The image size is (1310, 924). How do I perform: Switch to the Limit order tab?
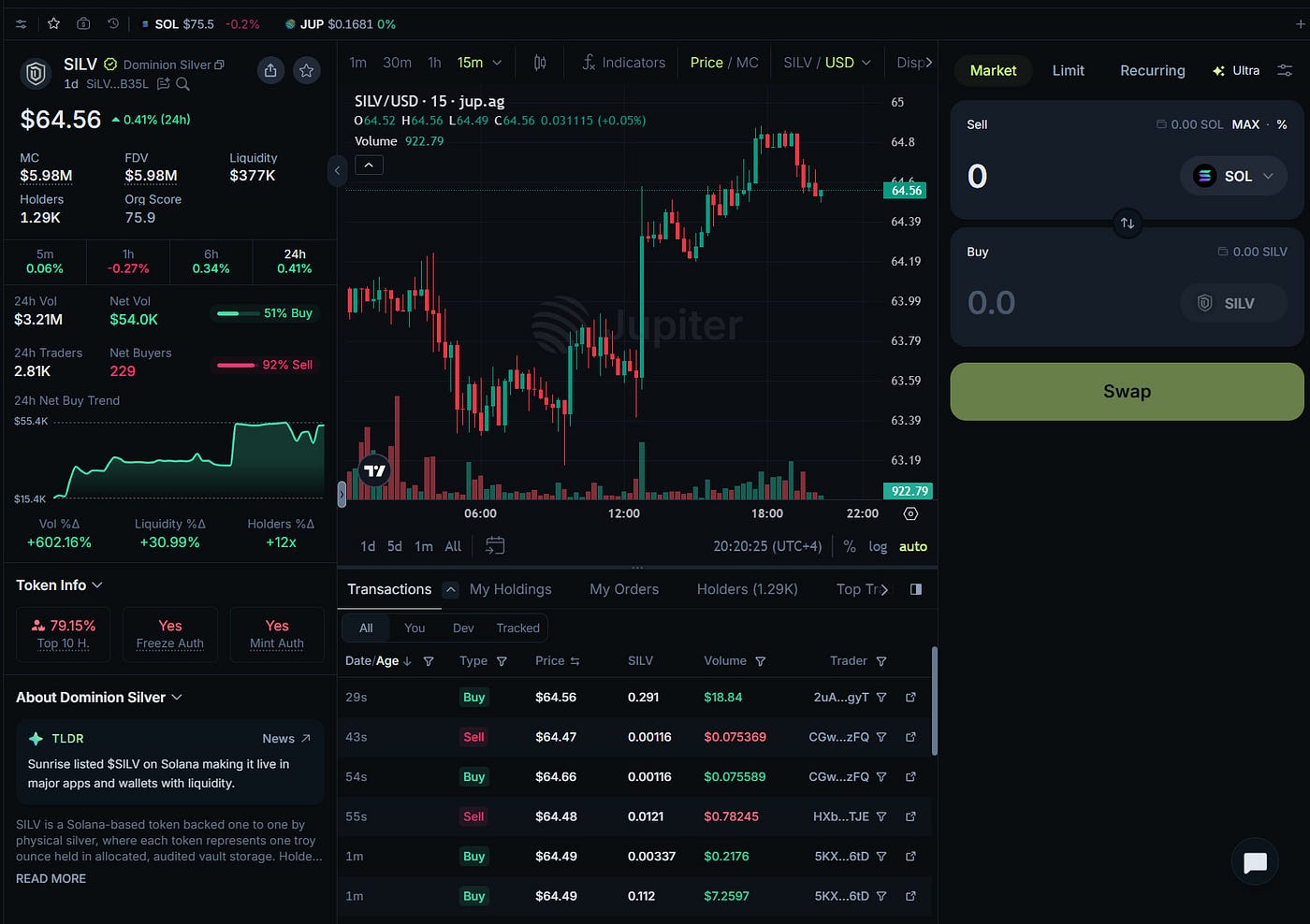pyautogui.click(x=1068, y=70)
